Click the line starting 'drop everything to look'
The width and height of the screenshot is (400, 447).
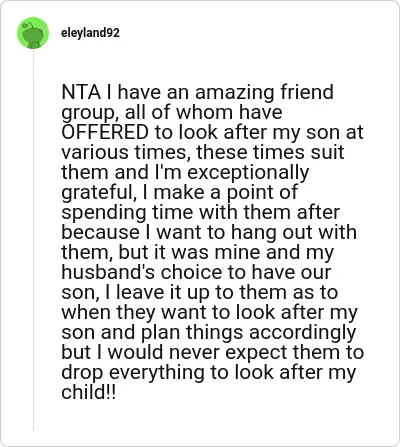[209, 373]
